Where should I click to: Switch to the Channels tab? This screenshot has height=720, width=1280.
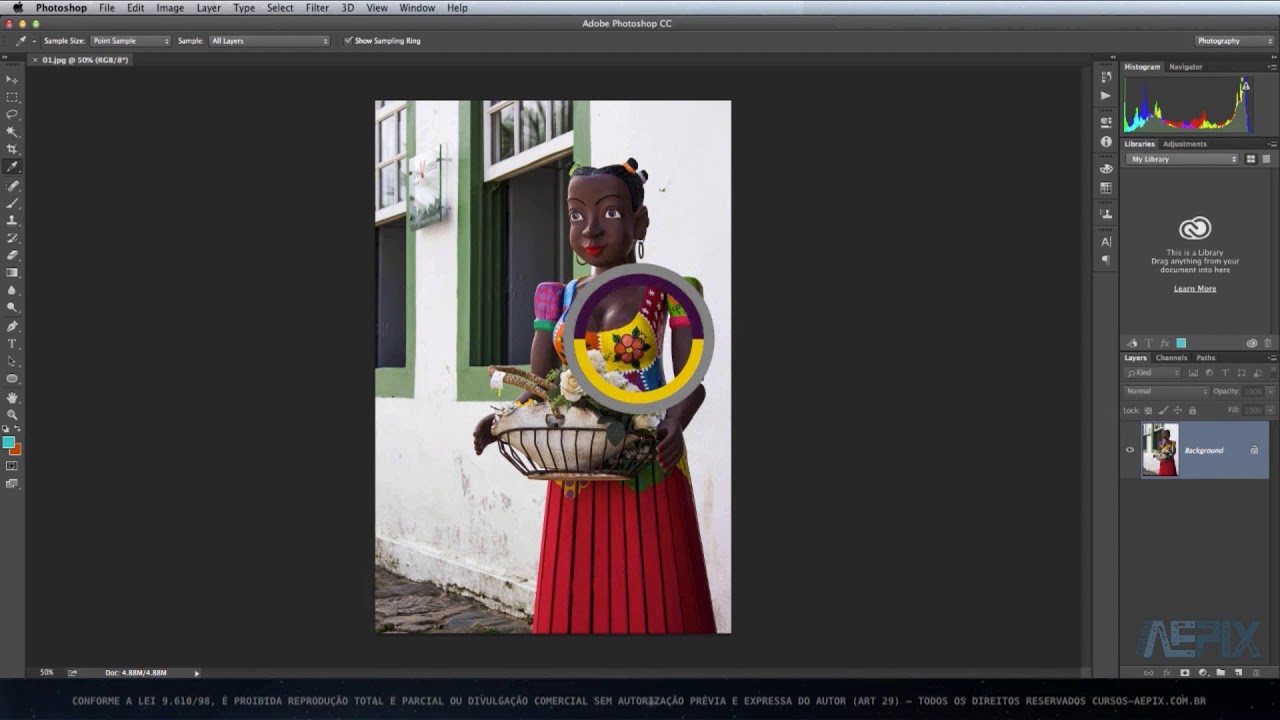pyautogui.click(x=1171, y=357)
